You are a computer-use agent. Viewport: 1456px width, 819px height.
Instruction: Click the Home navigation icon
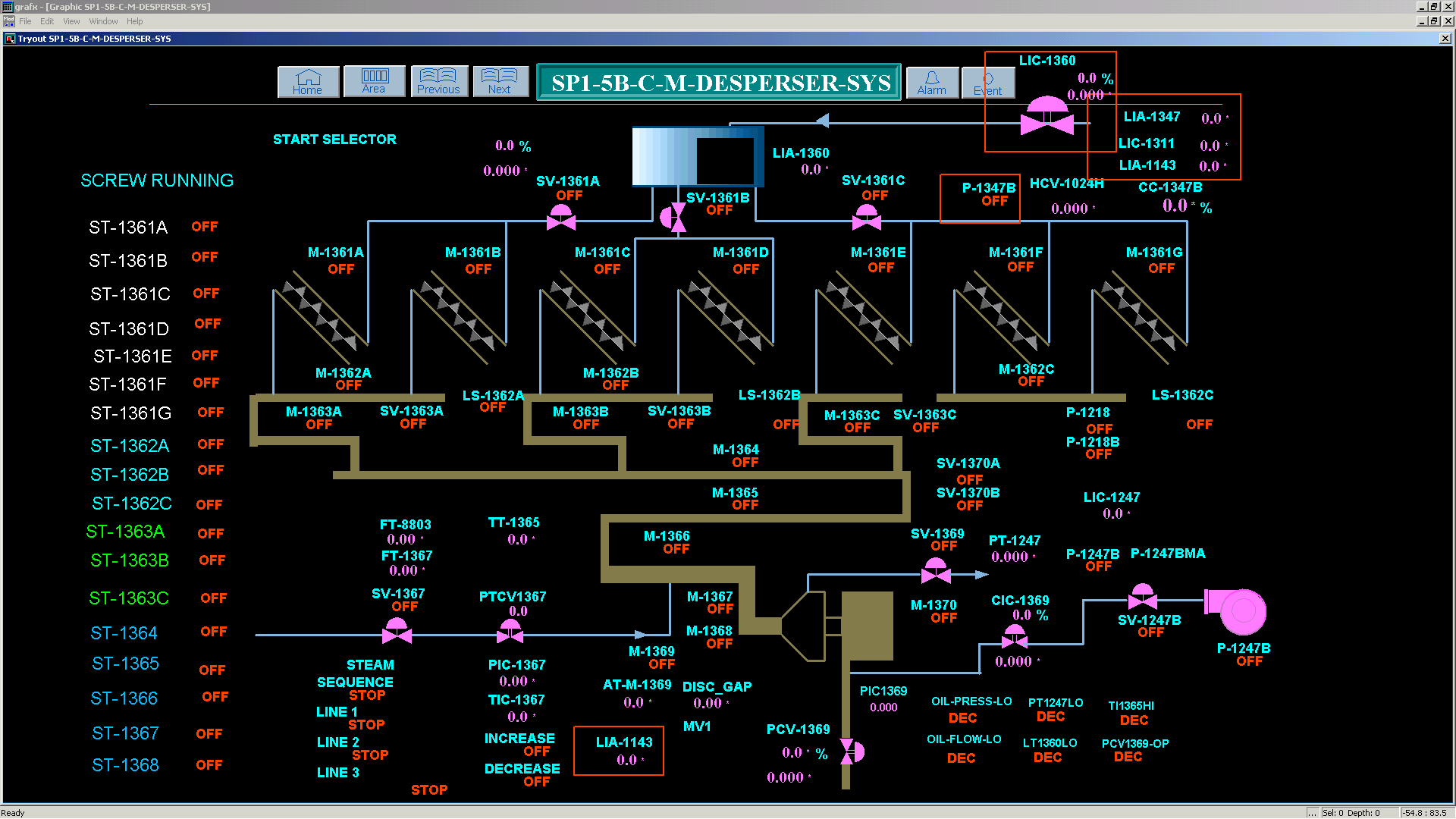coord(308,81)
